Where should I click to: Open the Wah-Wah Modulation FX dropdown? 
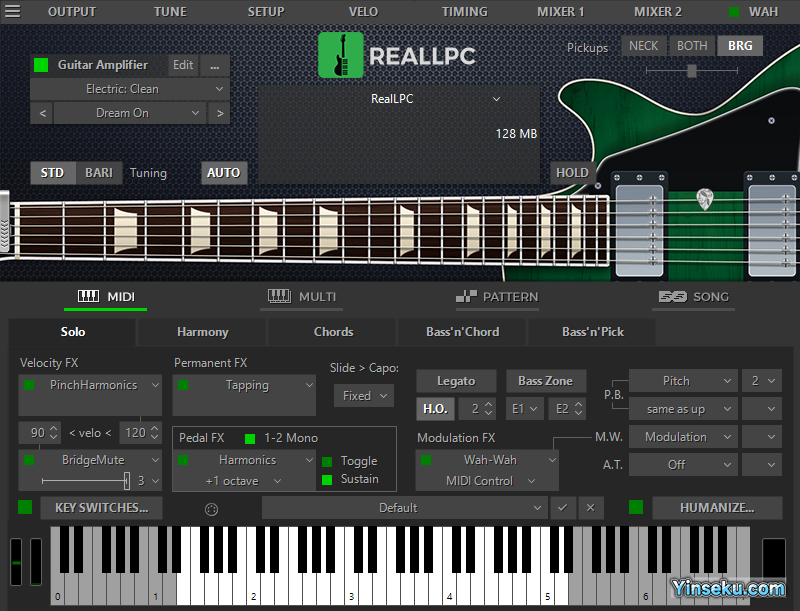pyautogui.click(x=488, y=460)
